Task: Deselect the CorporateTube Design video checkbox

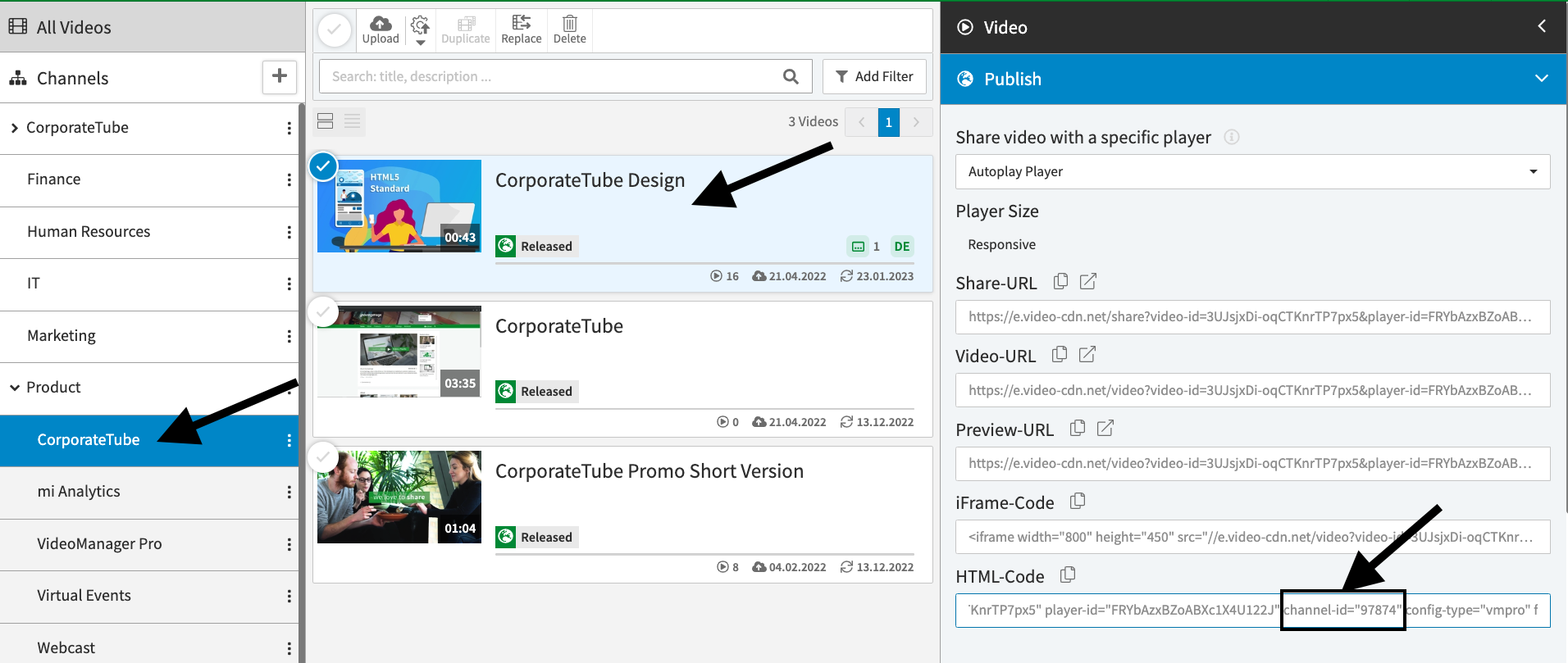Action: click(x=323, y=166)
